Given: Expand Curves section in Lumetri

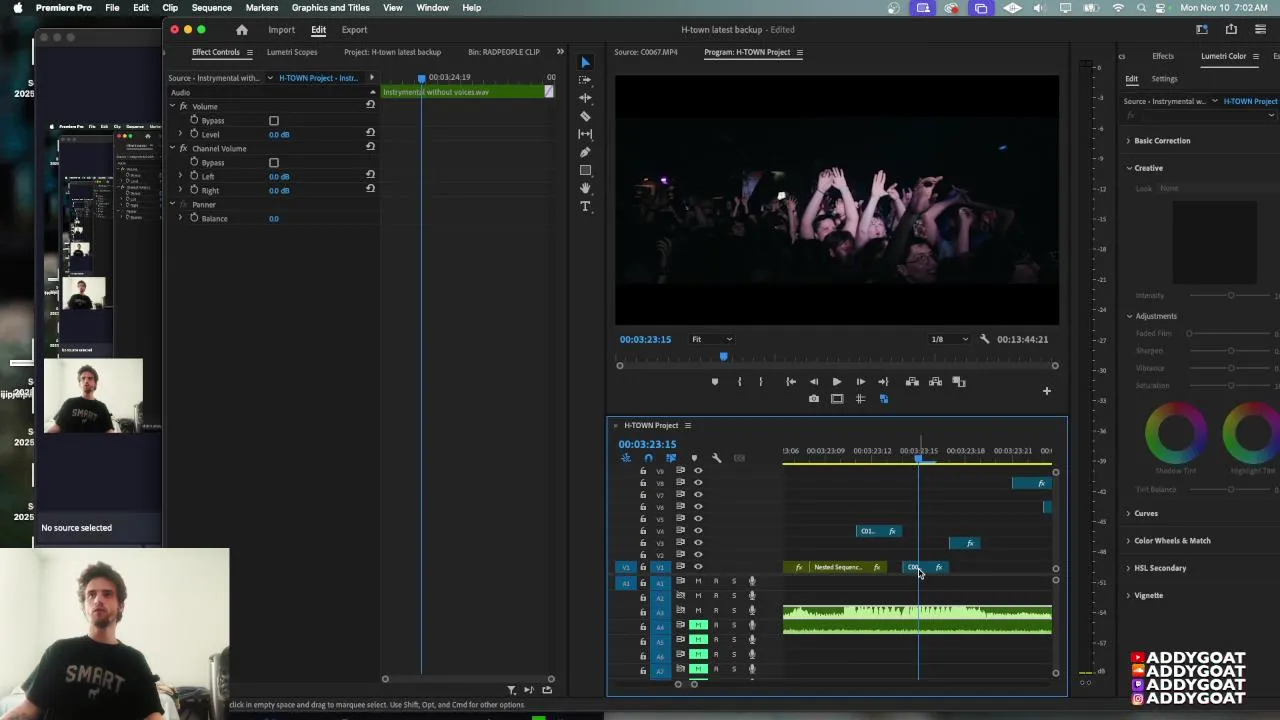Looking at the screenshot, I should pyautogui.click(x=1146, y=514).
